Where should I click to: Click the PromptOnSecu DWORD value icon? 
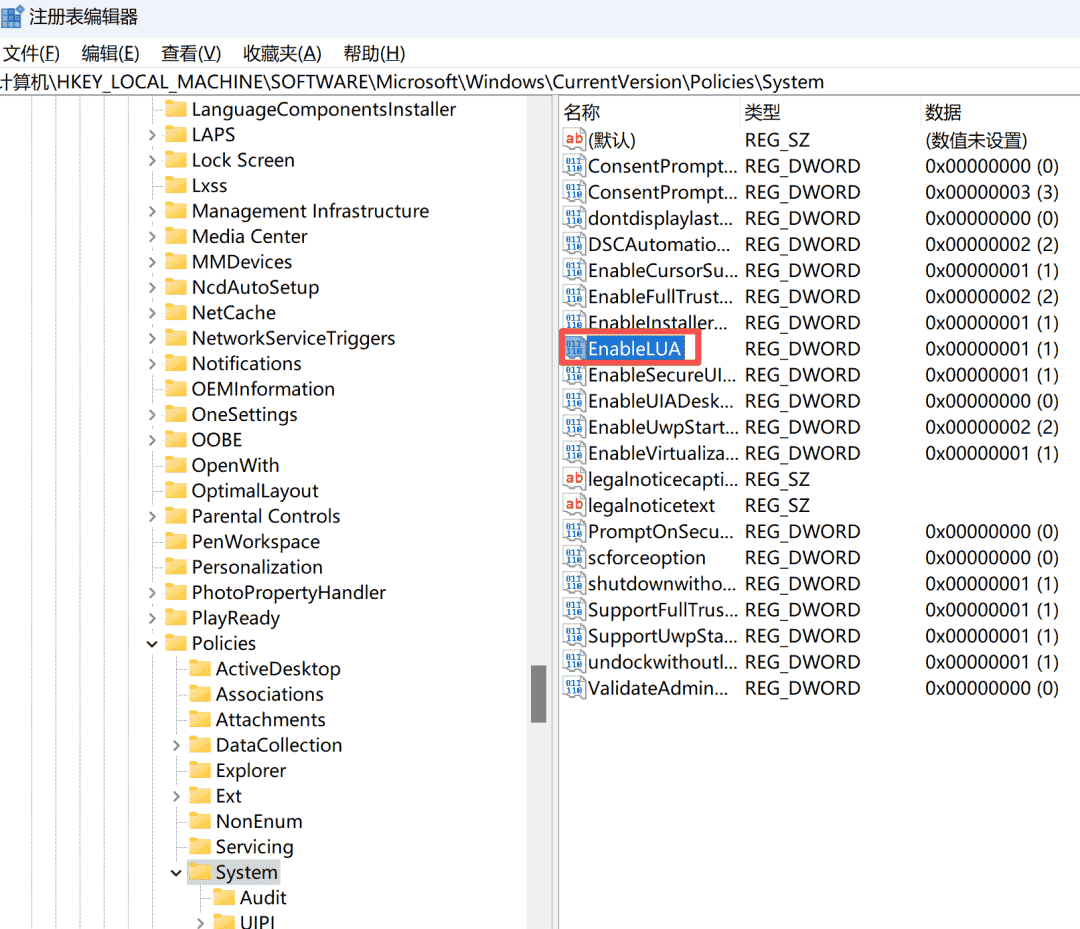point(574,532)
